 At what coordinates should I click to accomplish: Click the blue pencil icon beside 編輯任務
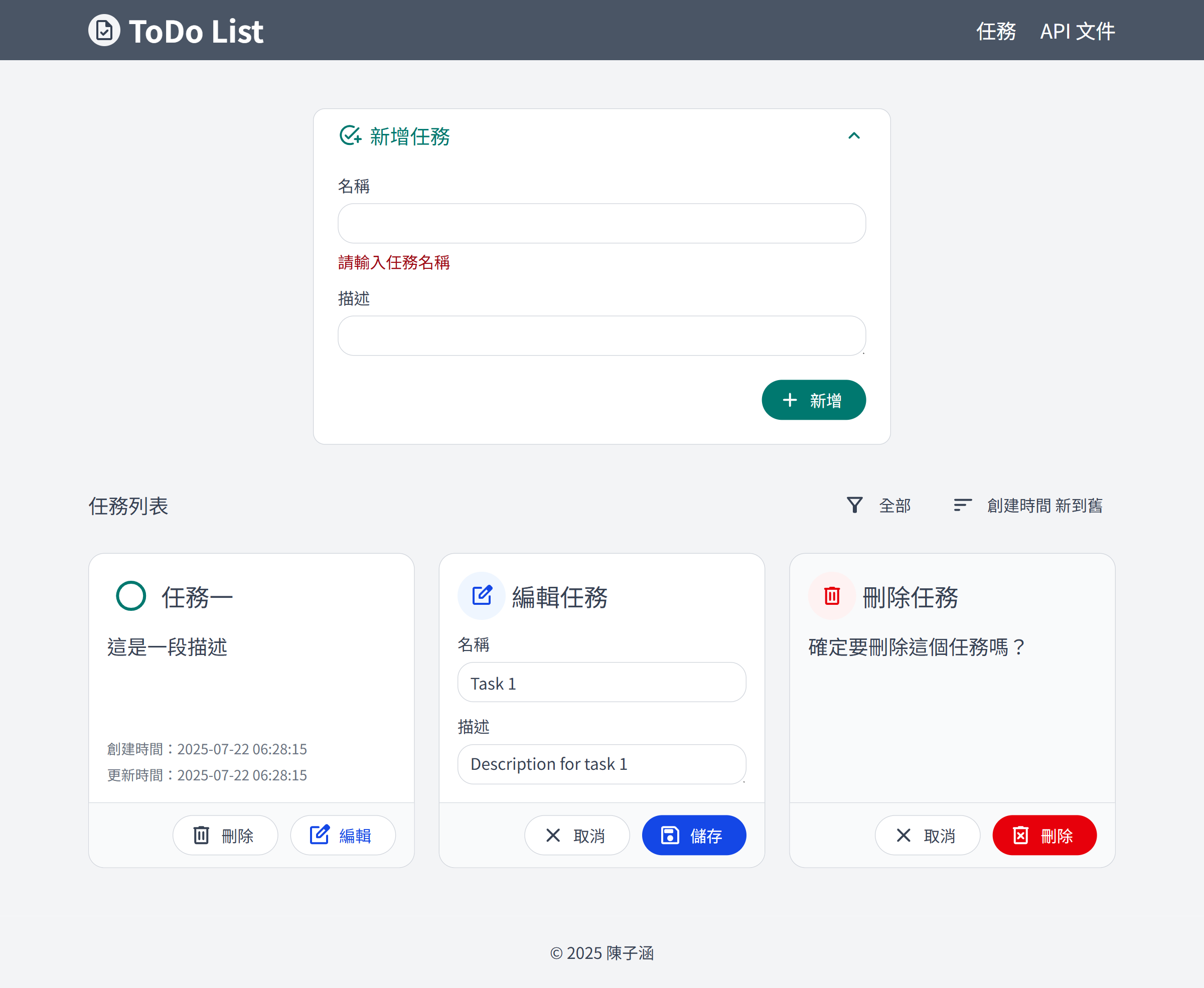[482, 596]
